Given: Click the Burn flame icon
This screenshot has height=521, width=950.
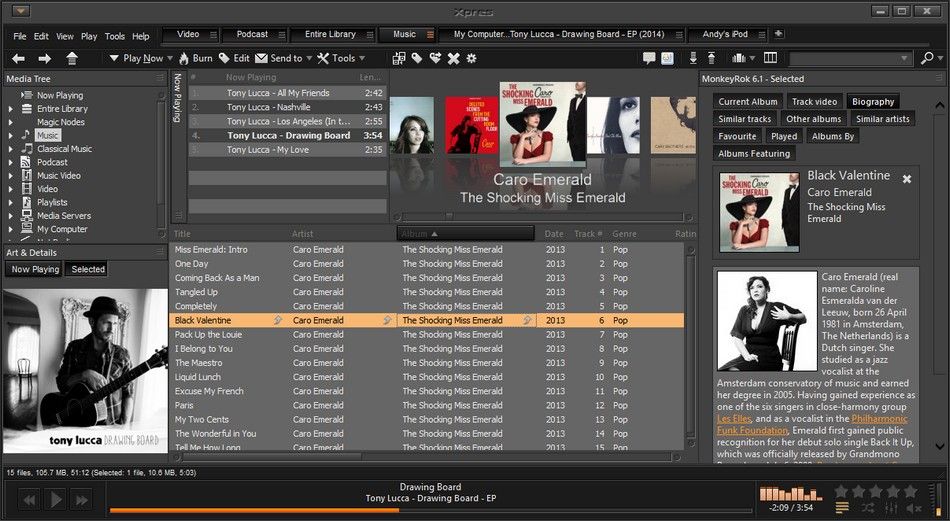Looking at the screenshot, I should coord(184,58).
